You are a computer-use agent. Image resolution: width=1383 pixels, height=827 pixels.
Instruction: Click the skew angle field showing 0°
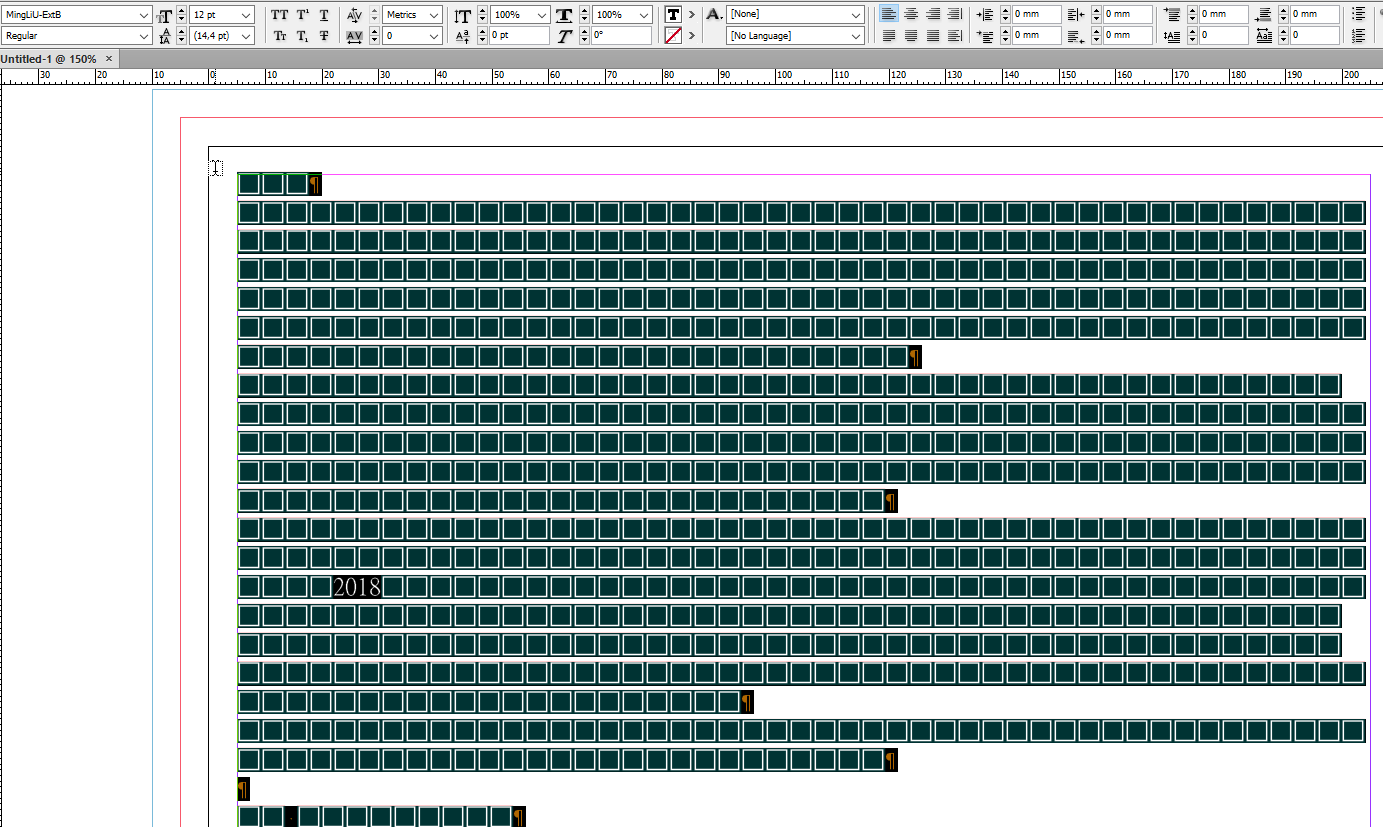point(621,36)
